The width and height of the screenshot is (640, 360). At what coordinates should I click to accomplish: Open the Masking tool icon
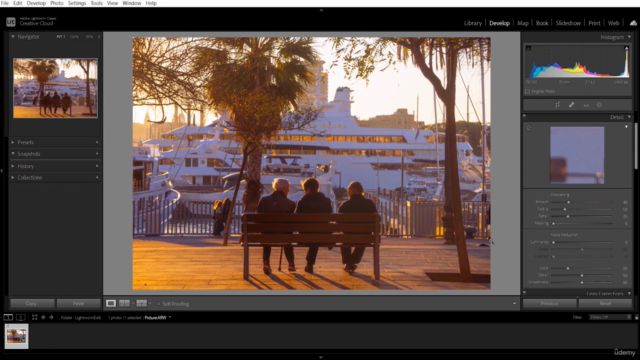[x=599, y=105]
